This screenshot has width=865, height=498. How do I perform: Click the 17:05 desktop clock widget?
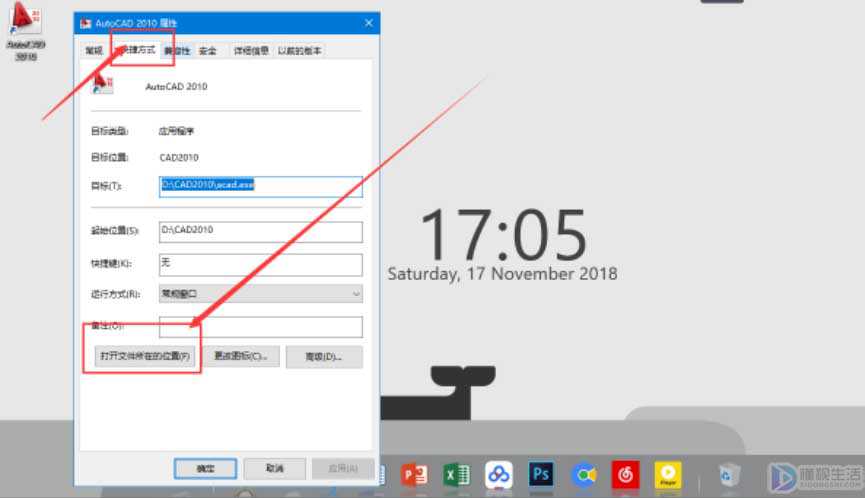click(x=503, y=235)
